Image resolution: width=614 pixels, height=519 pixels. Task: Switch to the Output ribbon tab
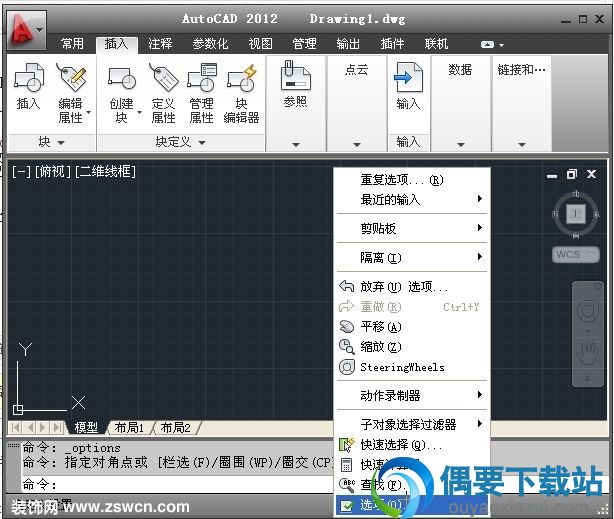click(348, 43)
